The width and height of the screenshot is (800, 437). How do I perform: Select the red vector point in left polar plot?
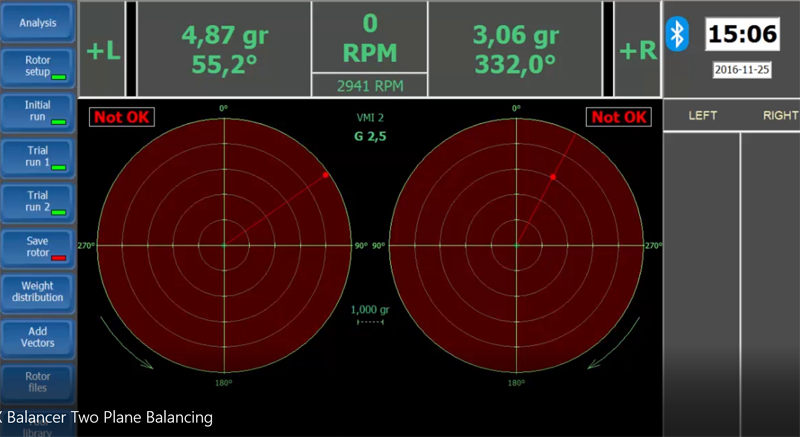coord(326,175)
